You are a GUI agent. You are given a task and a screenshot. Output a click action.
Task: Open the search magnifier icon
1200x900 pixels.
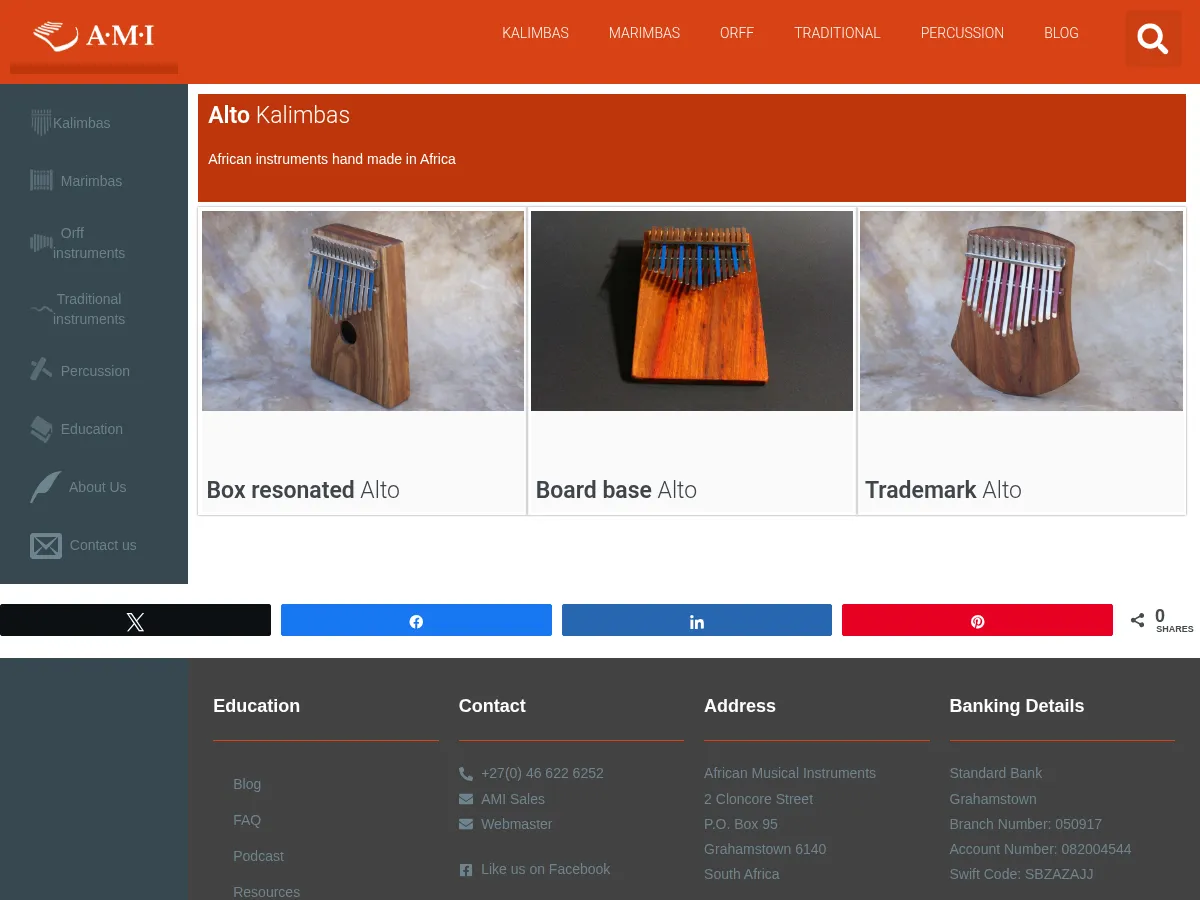(1153, 39)
